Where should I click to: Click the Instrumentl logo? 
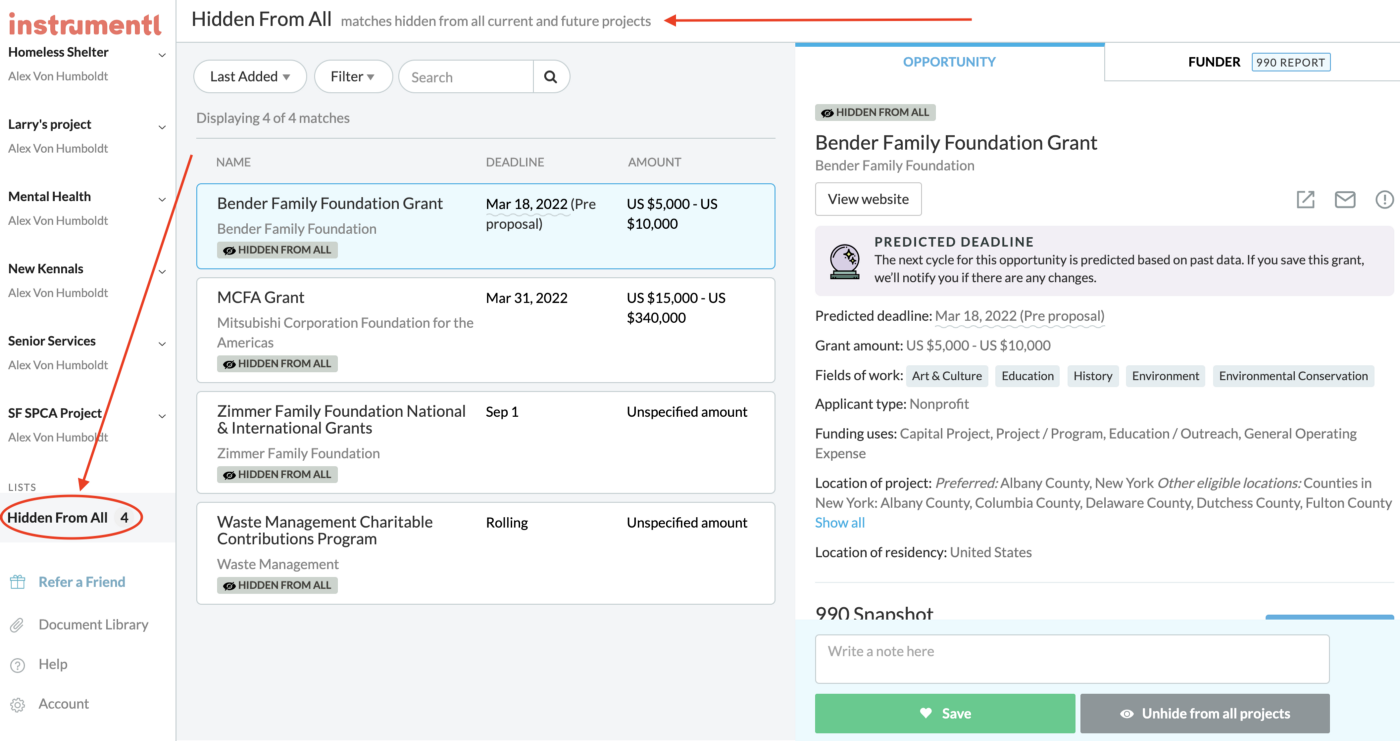pyautogui.click(x=85, y=23)
